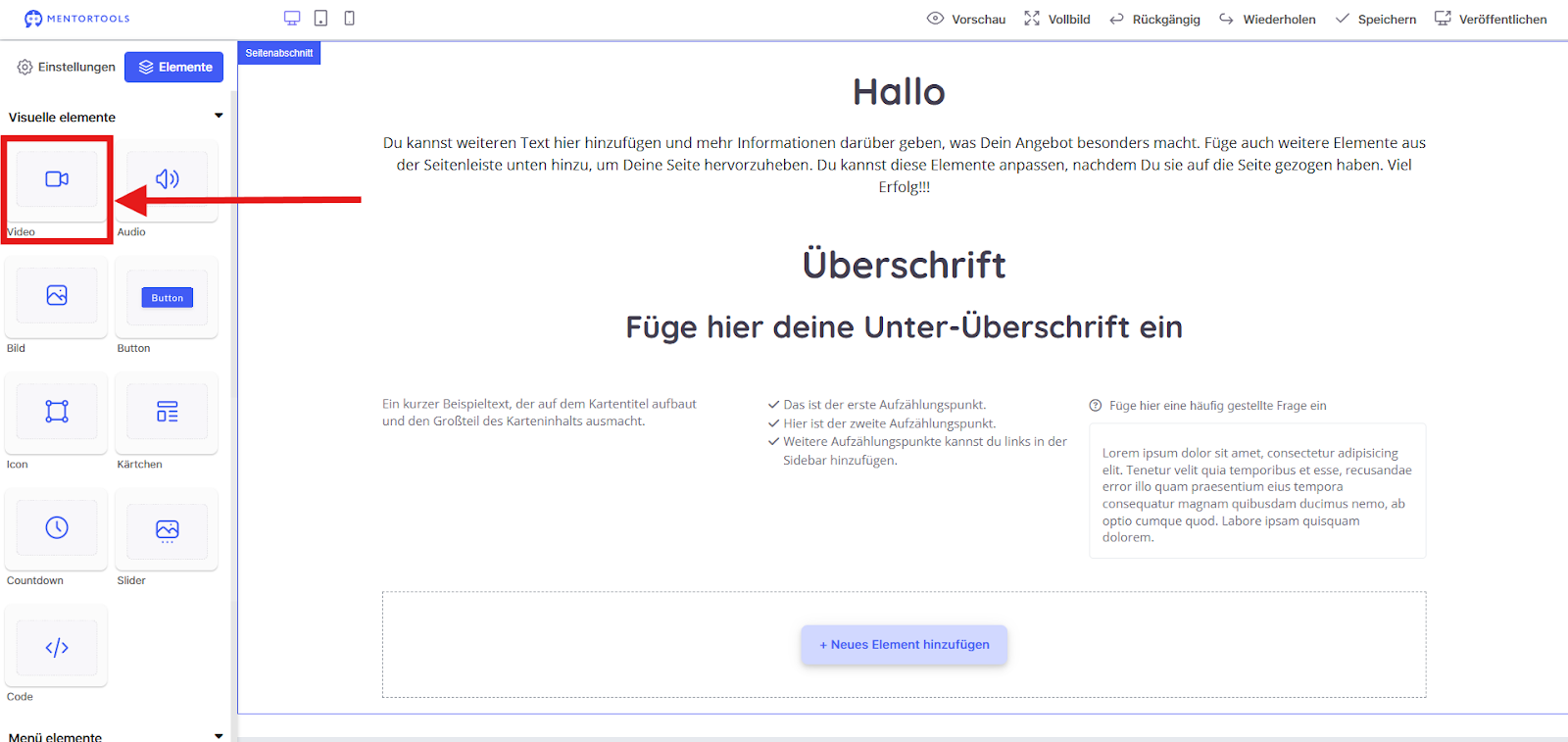Viewport: 1568px width, 742px height.
Task: Click the Mentortools logo
Action: click(x=76, y=19)
